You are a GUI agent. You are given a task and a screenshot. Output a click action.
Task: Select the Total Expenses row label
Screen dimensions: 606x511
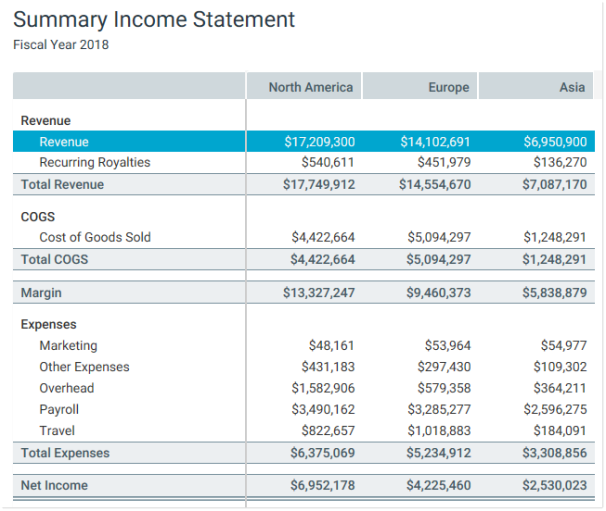65,453
